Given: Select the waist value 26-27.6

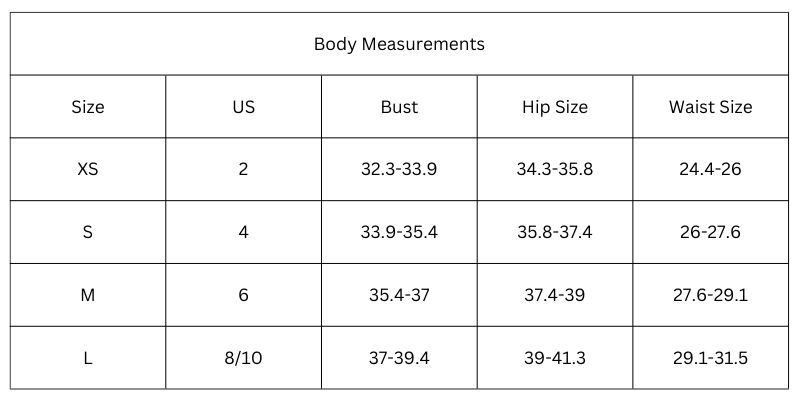Looking at the screenshot, I should click(x=710, y=232).
